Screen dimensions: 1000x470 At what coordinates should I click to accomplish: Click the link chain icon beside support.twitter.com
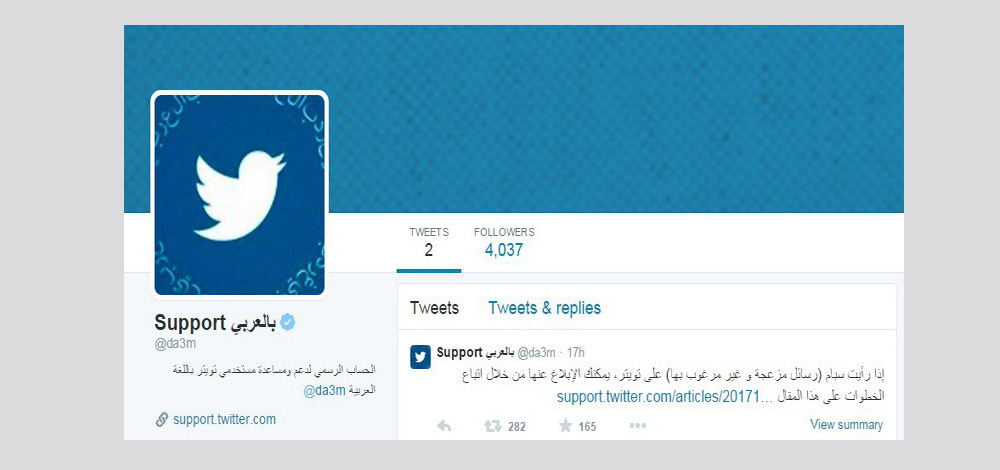(x=162, y=420)
